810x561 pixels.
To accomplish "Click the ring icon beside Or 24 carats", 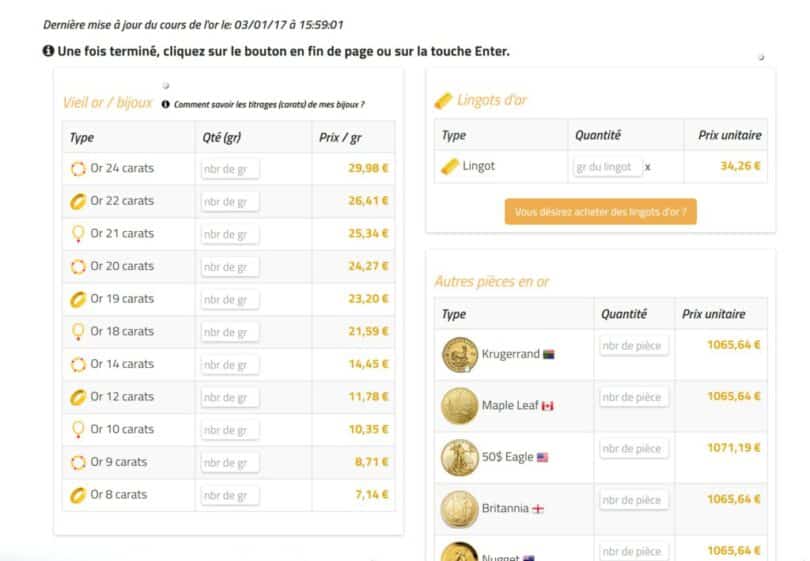I will 78,169.
